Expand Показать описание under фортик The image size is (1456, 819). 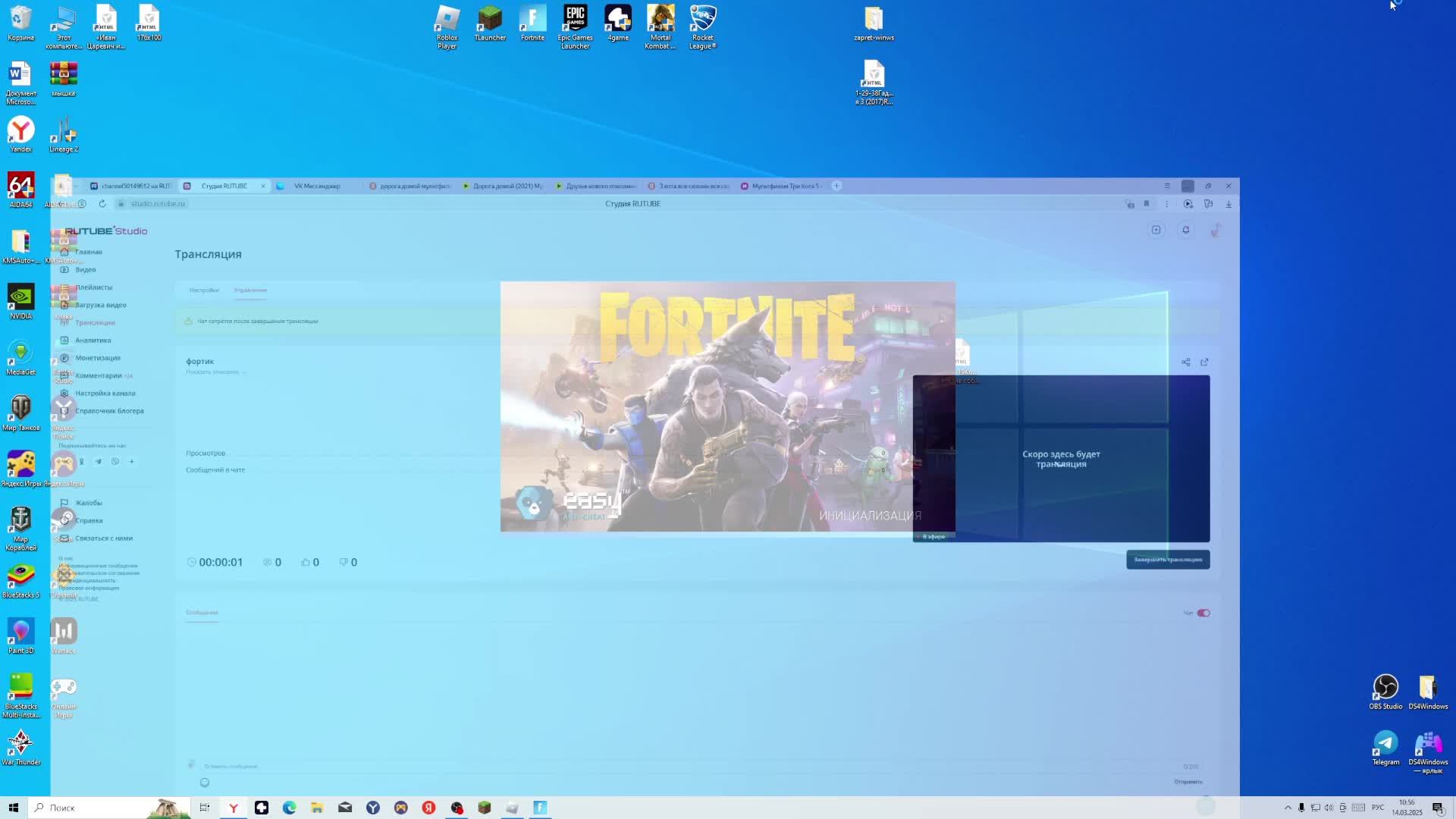coord(215,372)
